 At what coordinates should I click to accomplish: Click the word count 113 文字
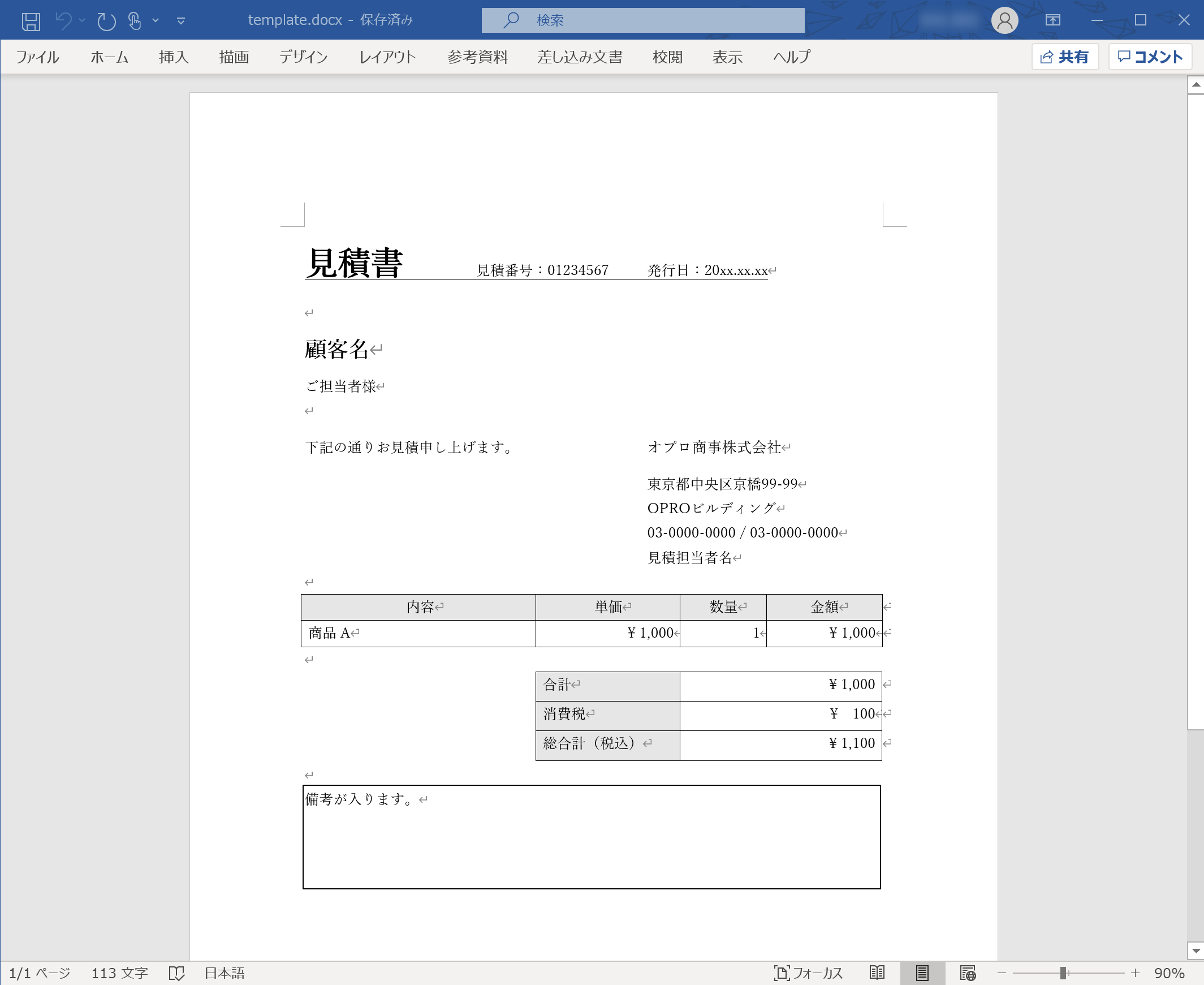120,974
